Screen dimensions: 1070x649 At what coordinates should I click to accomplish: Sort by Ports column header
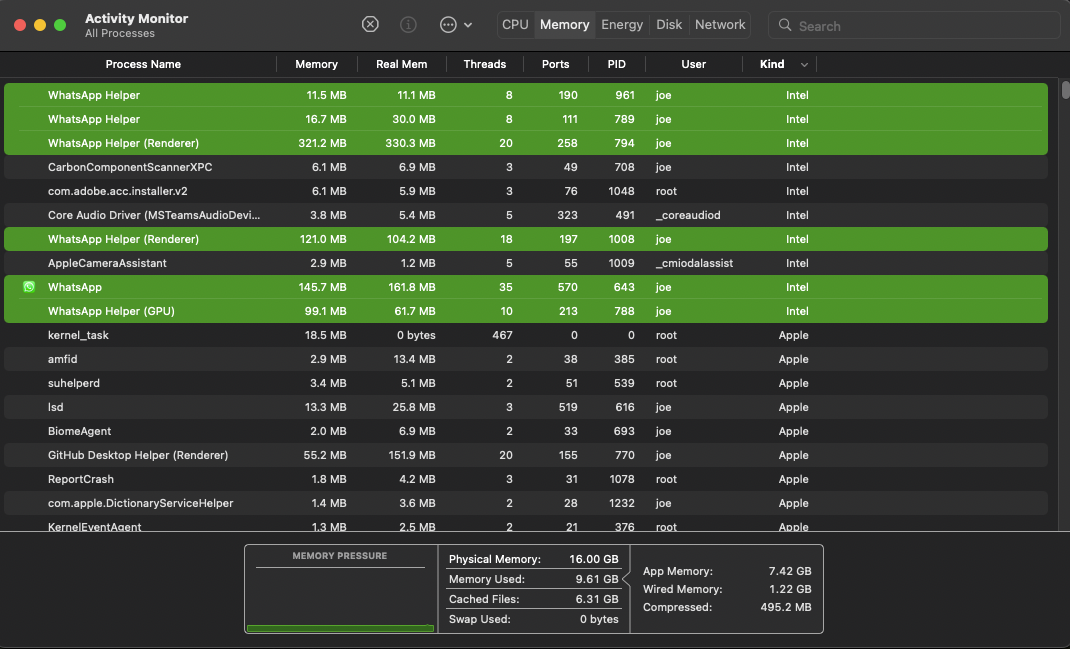(555, 64)
